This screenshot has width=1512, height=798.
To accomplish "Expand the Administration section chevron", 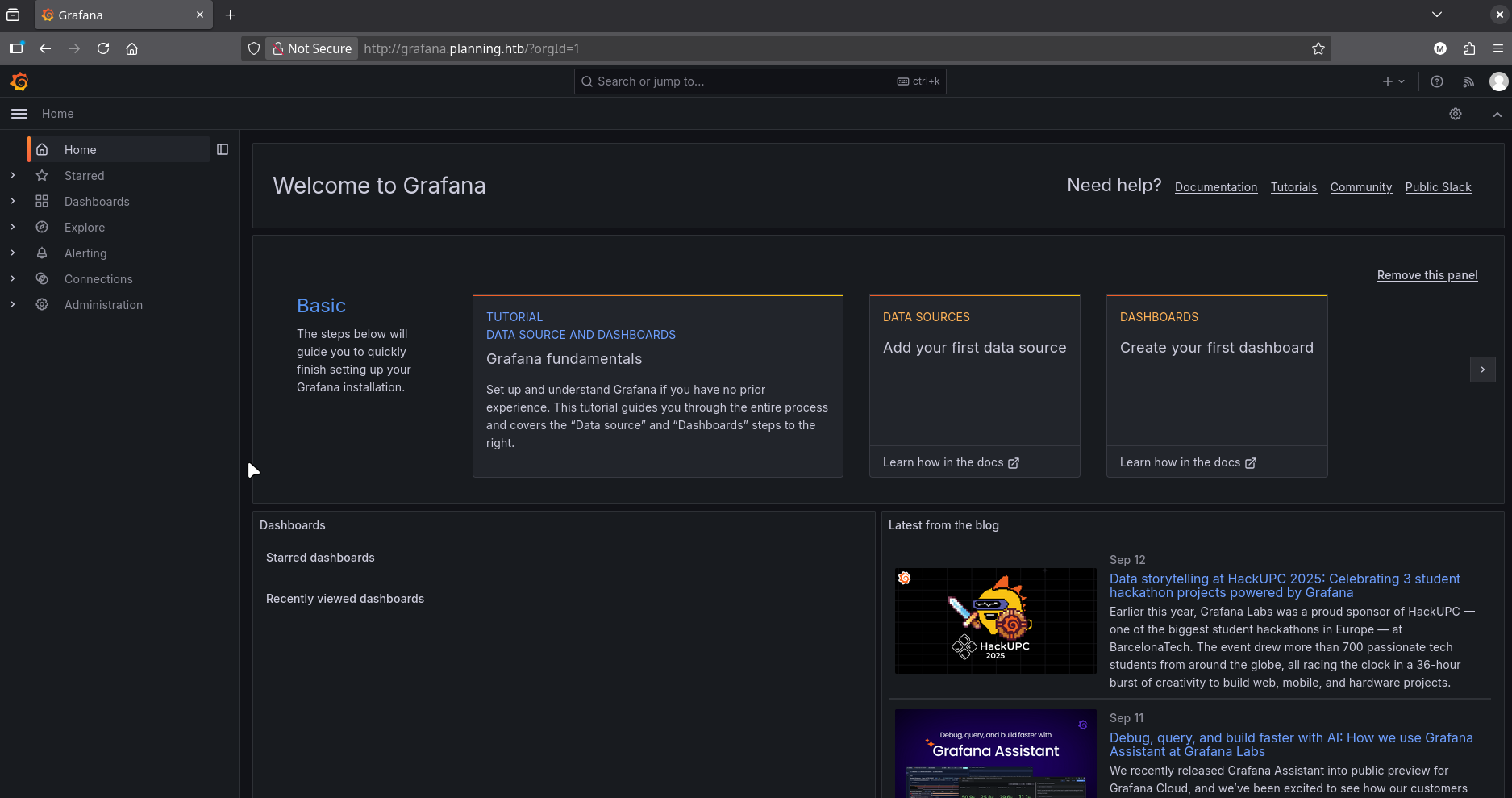I will [x=13, y=304].
